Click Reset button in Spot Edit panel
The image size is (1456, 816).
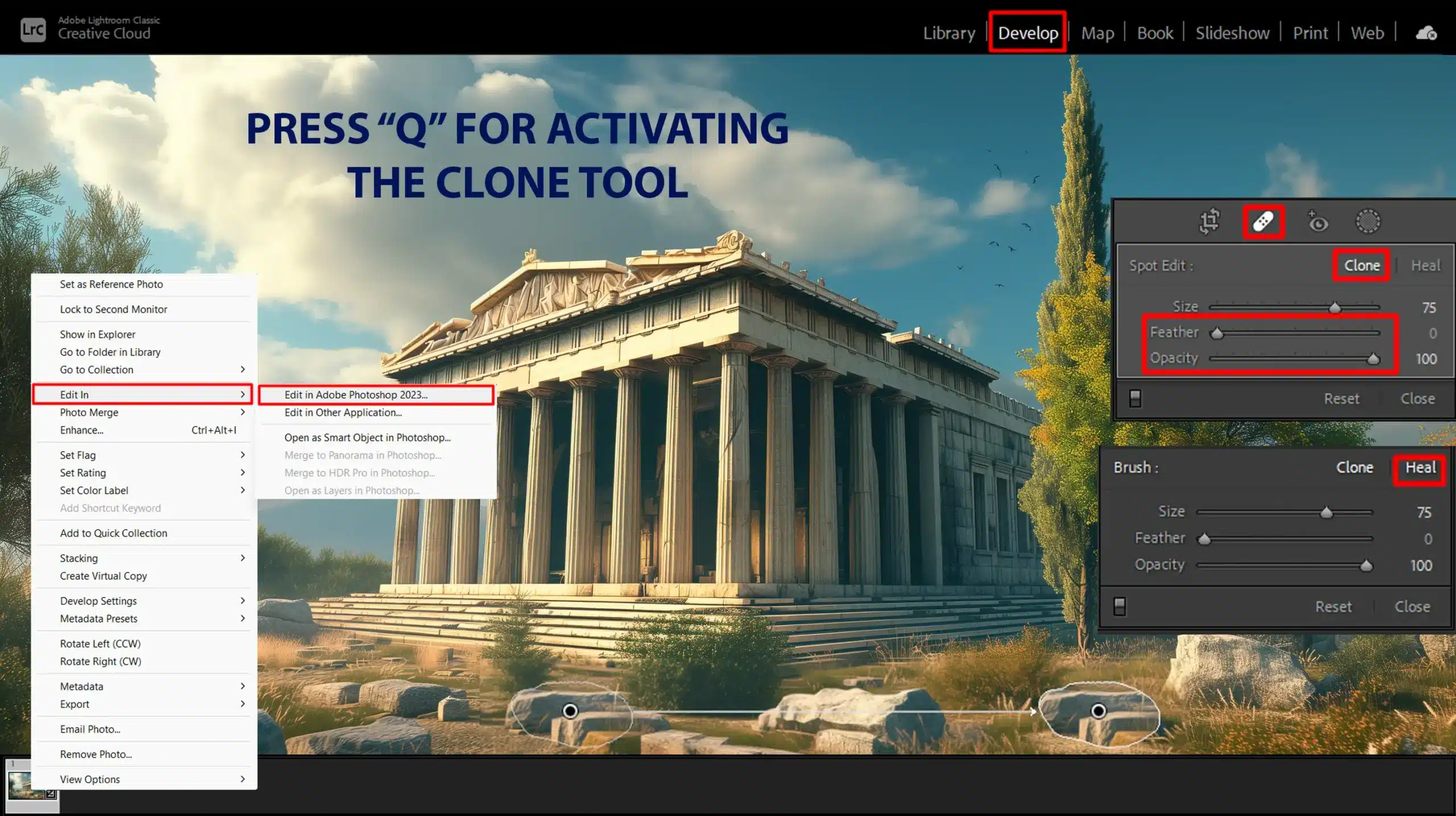[1342, 398]
